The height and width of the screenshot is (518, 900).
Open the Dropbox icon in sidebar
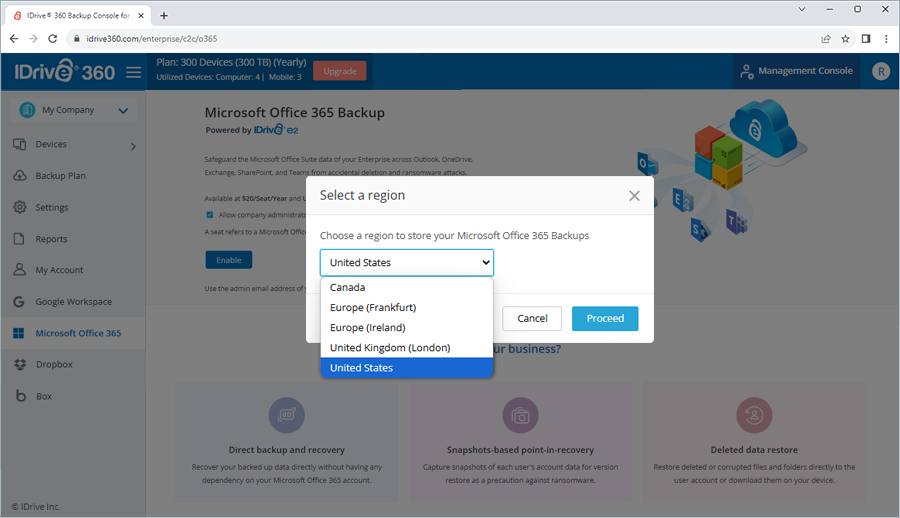[19, 365]
